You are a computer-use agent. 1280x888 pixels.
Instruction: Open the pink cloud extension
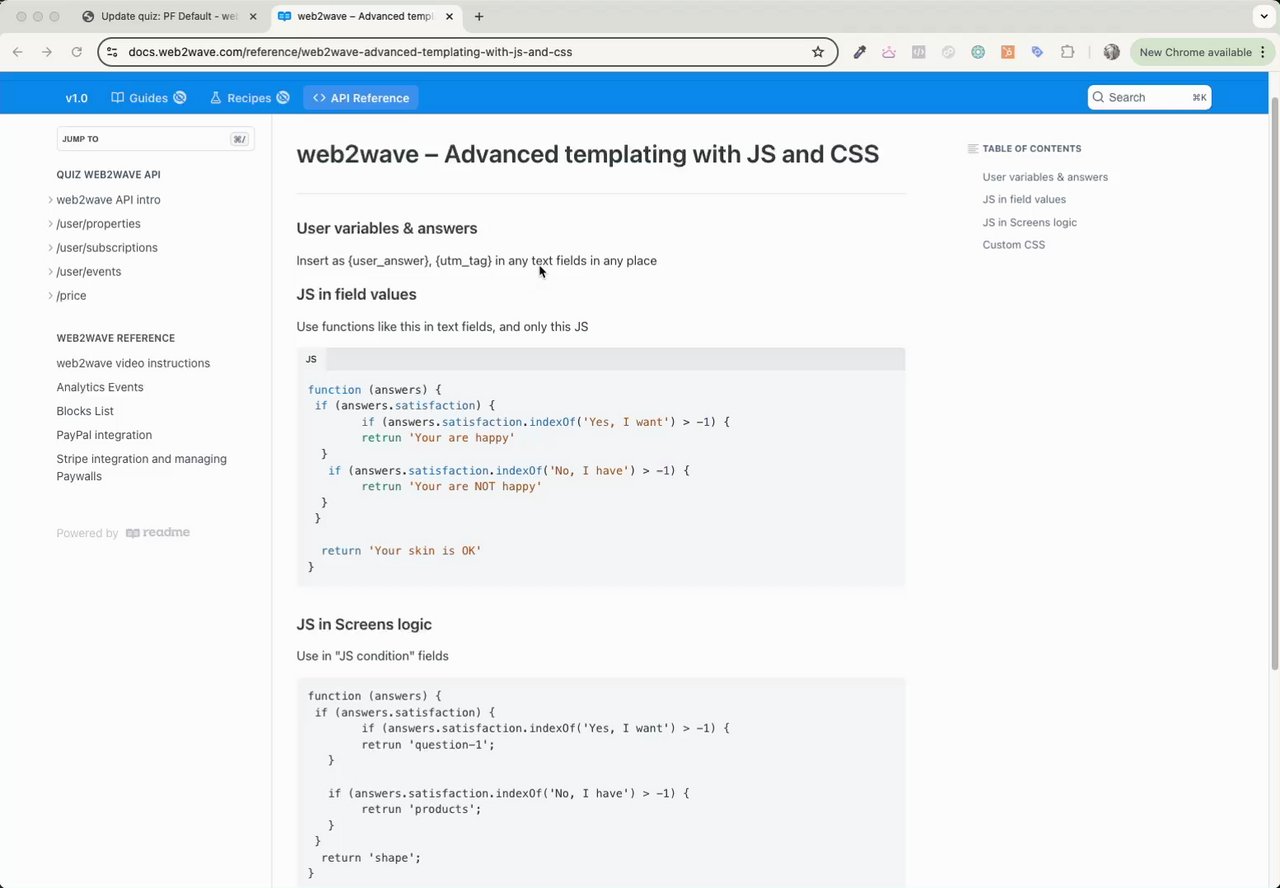(x=888, y=52)
